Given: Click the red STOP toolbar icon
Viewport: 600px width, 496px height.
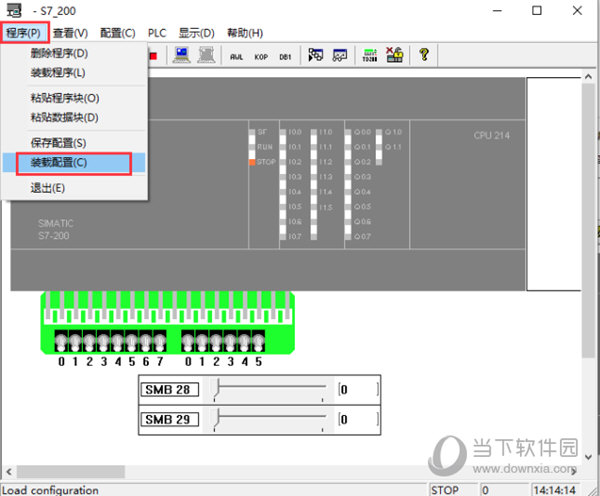Looking at the screenshot, I should tap(153, 56).
